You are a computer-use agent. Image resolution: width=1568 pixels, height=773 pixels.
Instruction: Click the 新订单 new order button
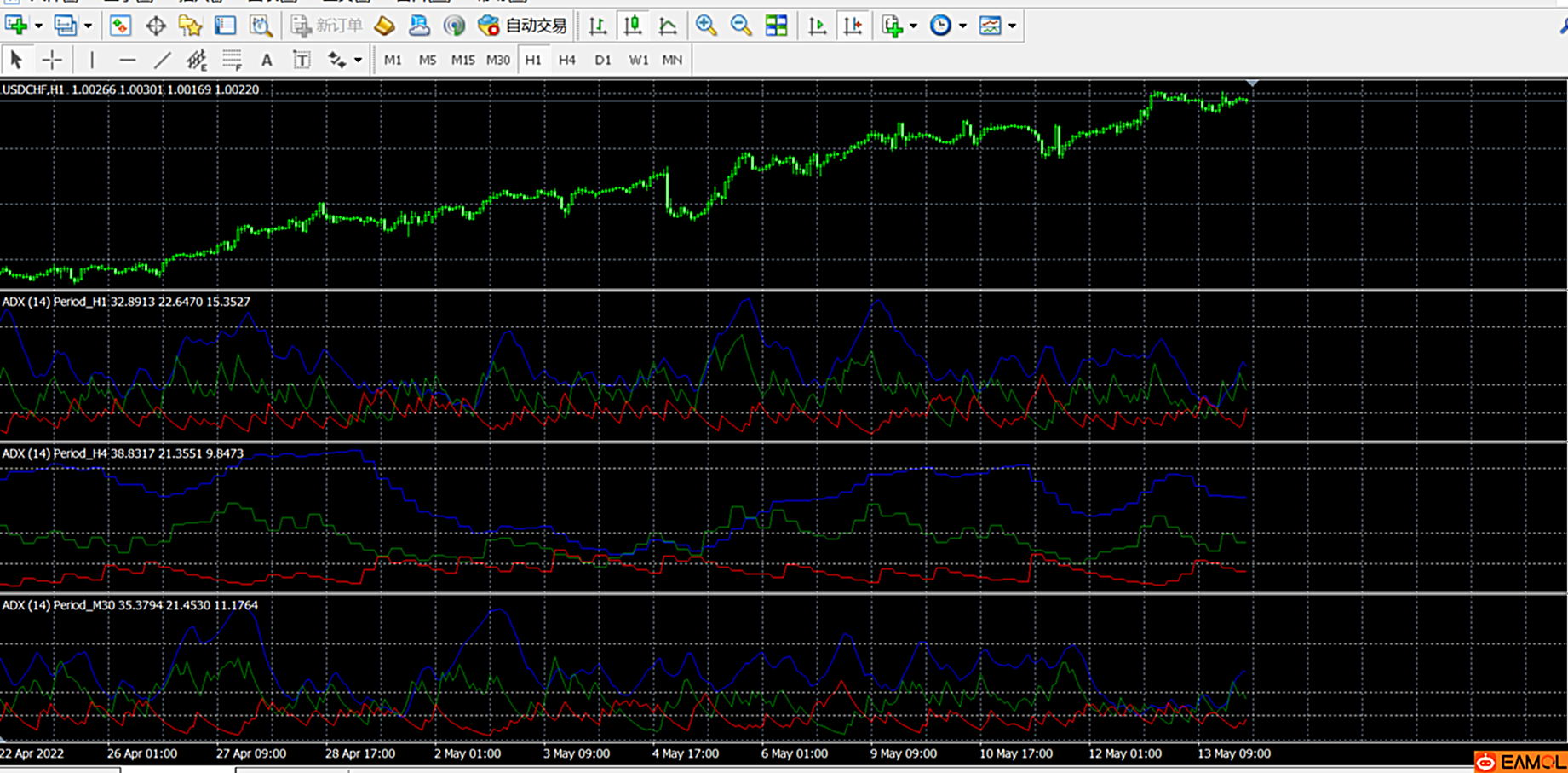point(327,26)
